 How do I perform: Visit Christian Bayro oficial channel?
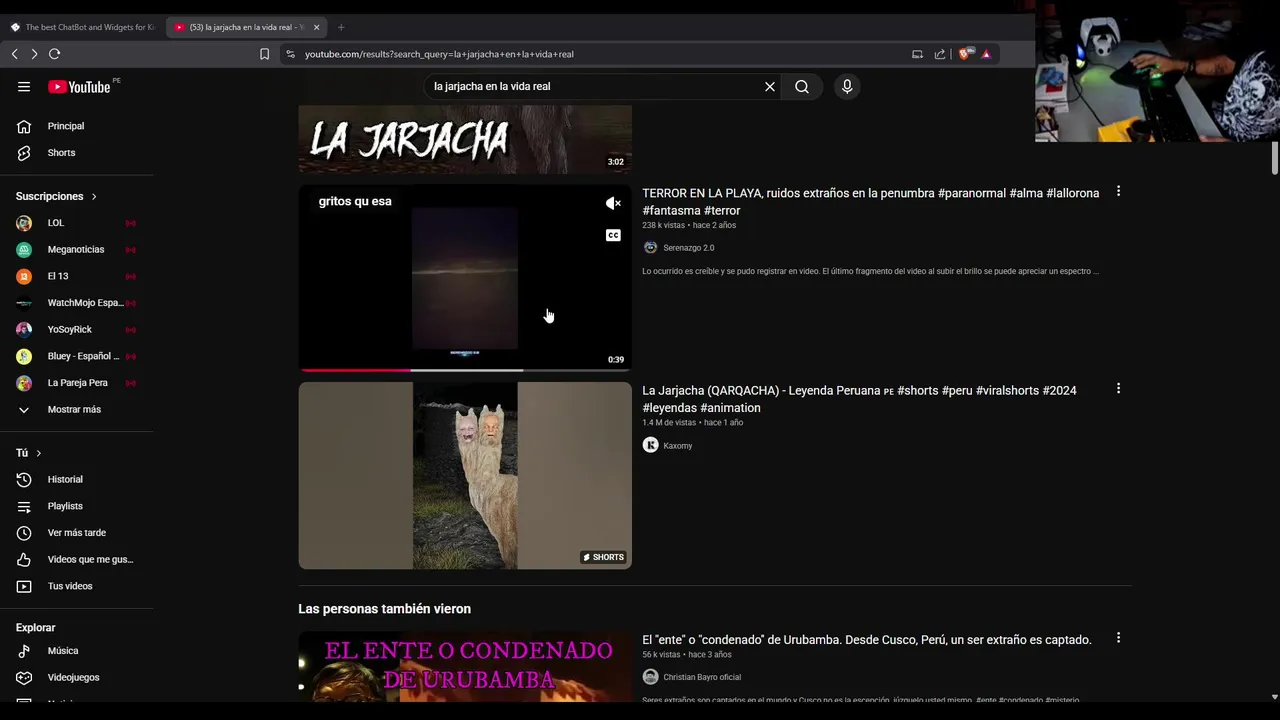tap(702, 677)
